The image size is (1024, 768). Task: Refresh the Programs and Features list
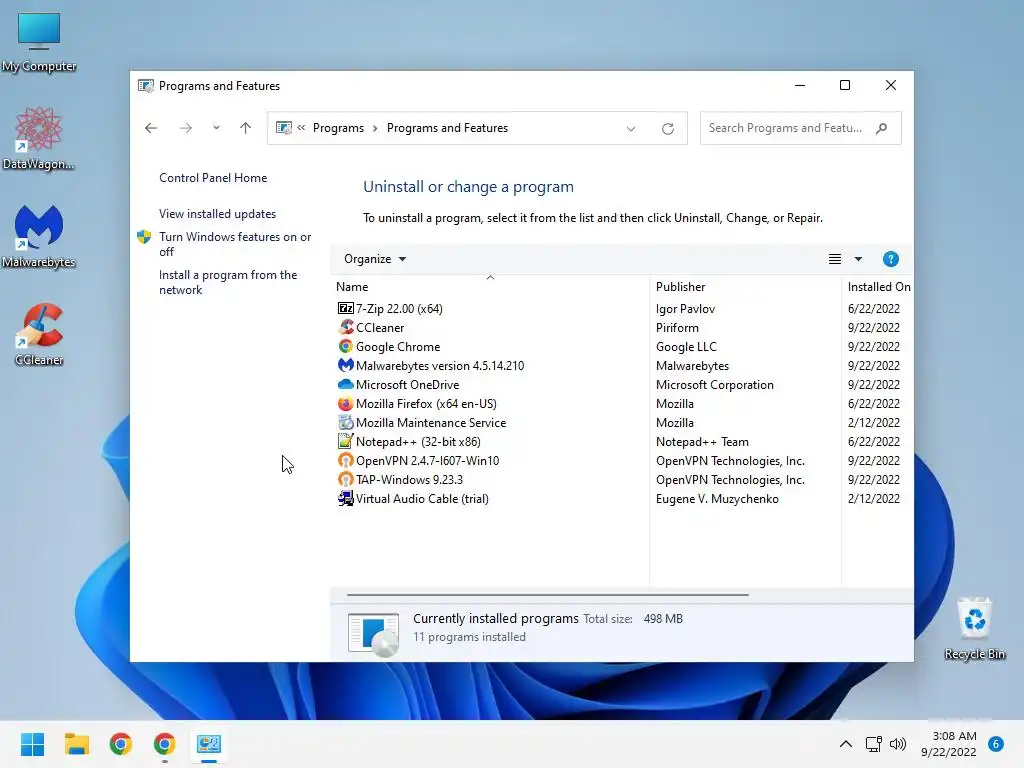pyautogui.click(x=667, y=129)
